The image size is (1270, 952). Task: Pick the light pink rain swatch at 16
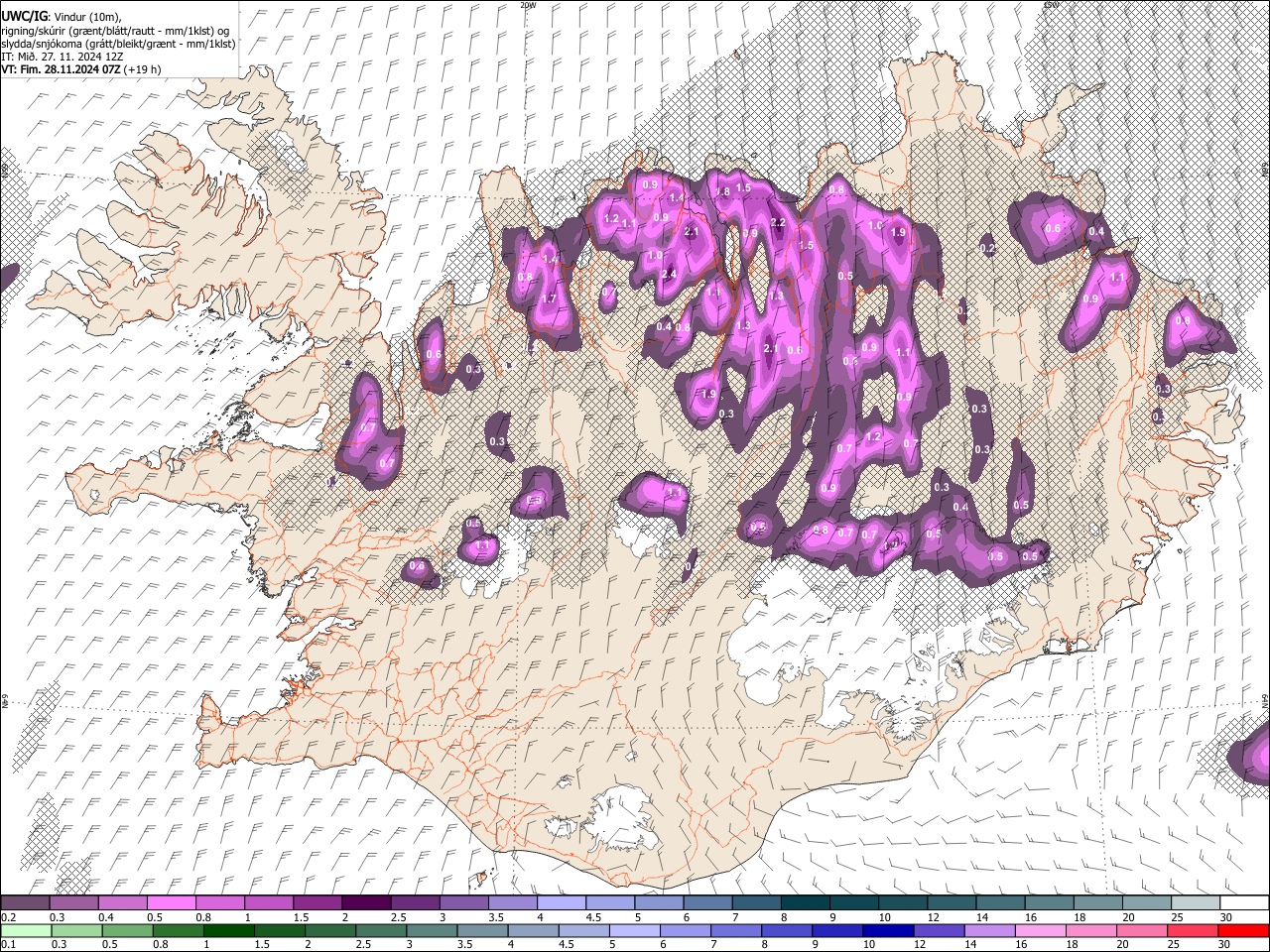[1042, 931]
